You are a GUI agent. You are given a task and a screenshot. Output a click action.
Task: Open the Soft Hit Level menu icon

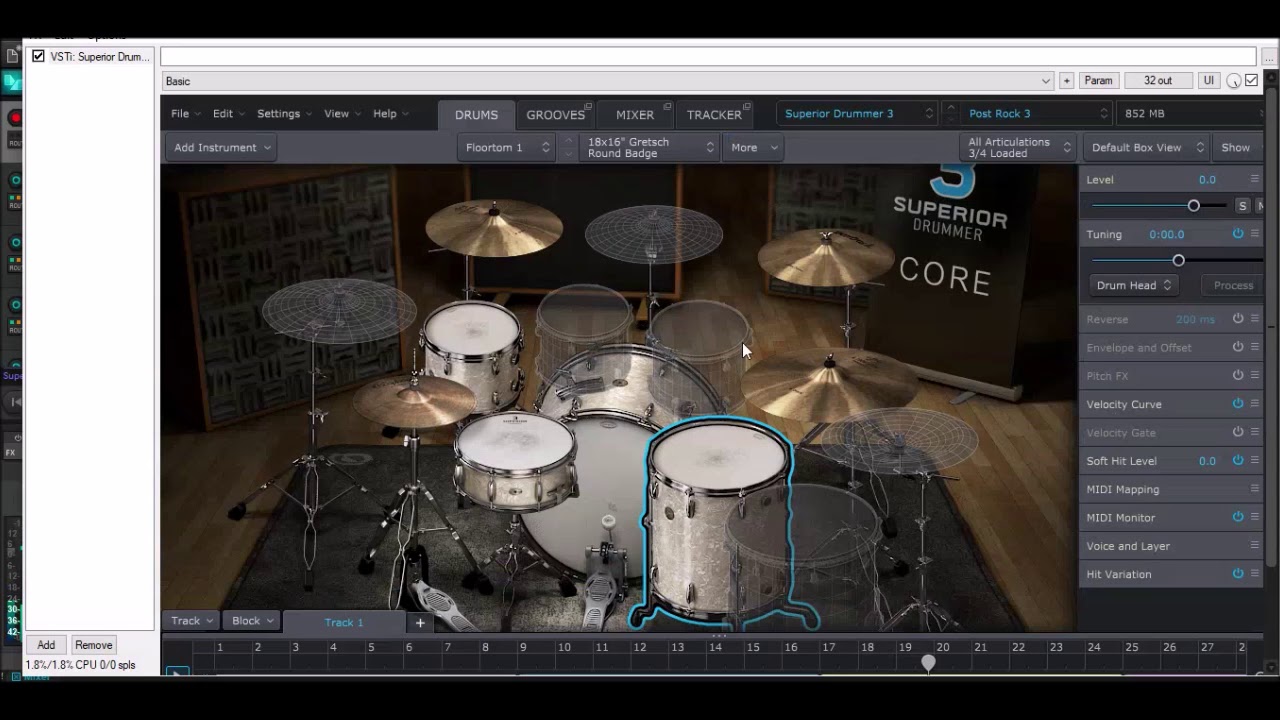[x=1255, y=461]
